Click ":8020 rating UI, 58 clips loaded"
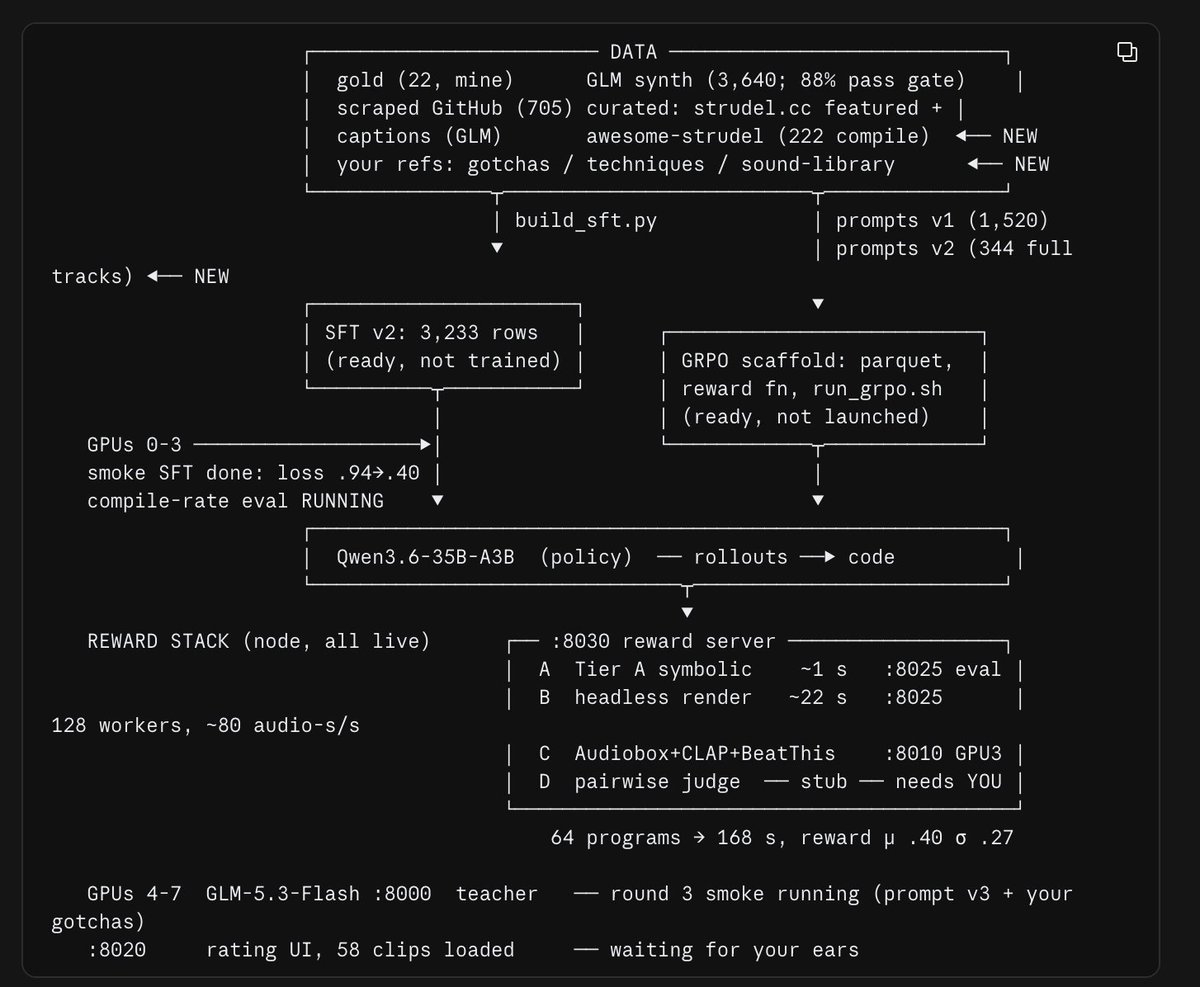 (x=301, y=949)
